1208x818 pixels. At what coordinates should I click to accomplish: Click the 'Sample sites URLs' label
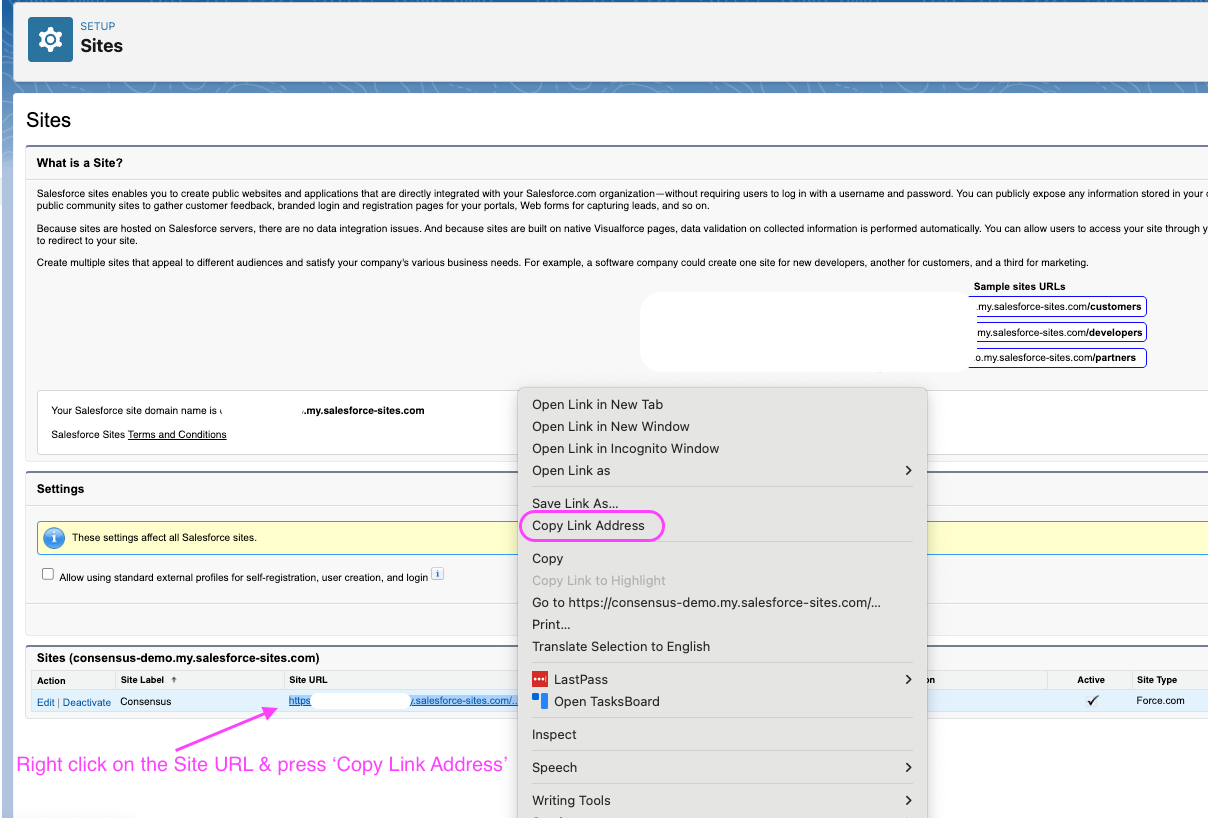pyautogui.click(x=1020, y=287)
